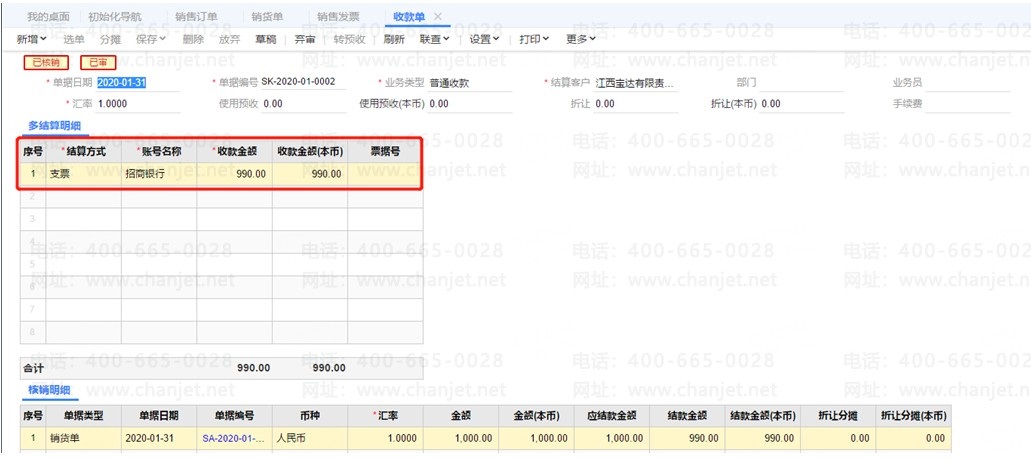Image resolution: width=1031 pixels, height=460 pixels.
Task: Expand the 打印 dropdown menu
Action: pos(534,39)
